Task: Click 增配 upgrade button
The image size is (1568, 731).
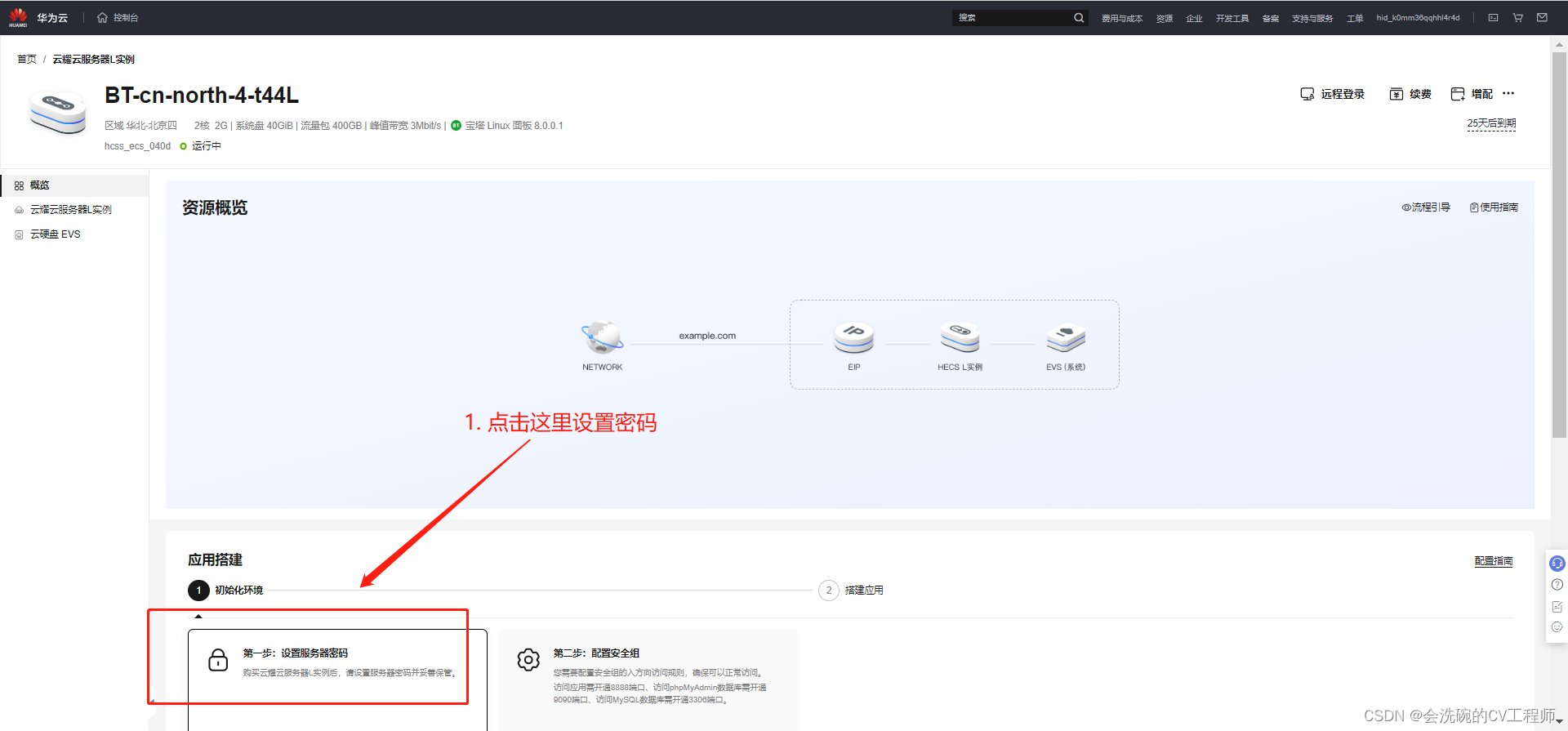Action: tap(1472, 94)
